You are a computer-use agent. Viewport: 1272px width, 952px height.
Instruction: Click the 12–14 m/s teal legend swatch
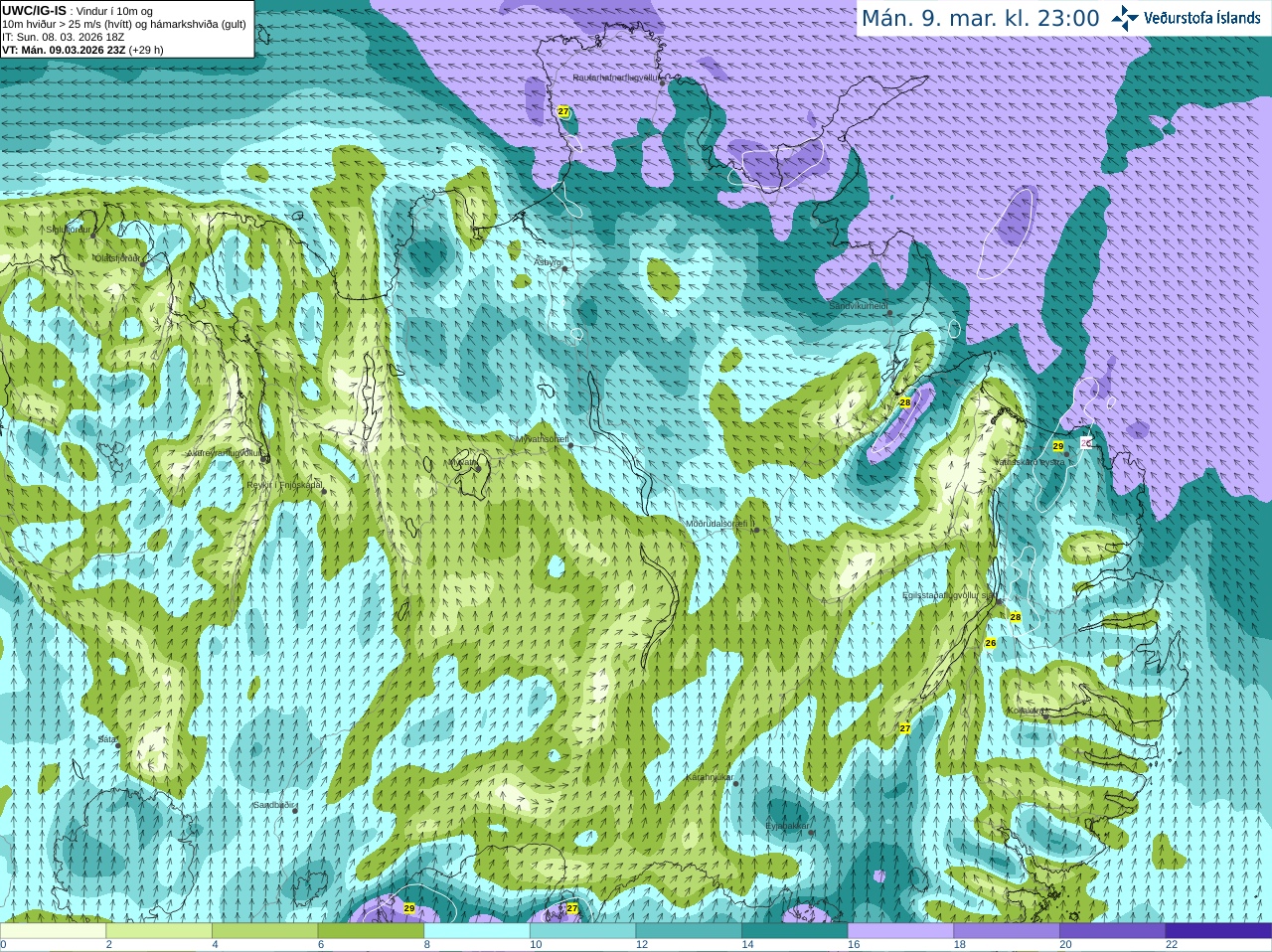point(689,931)
